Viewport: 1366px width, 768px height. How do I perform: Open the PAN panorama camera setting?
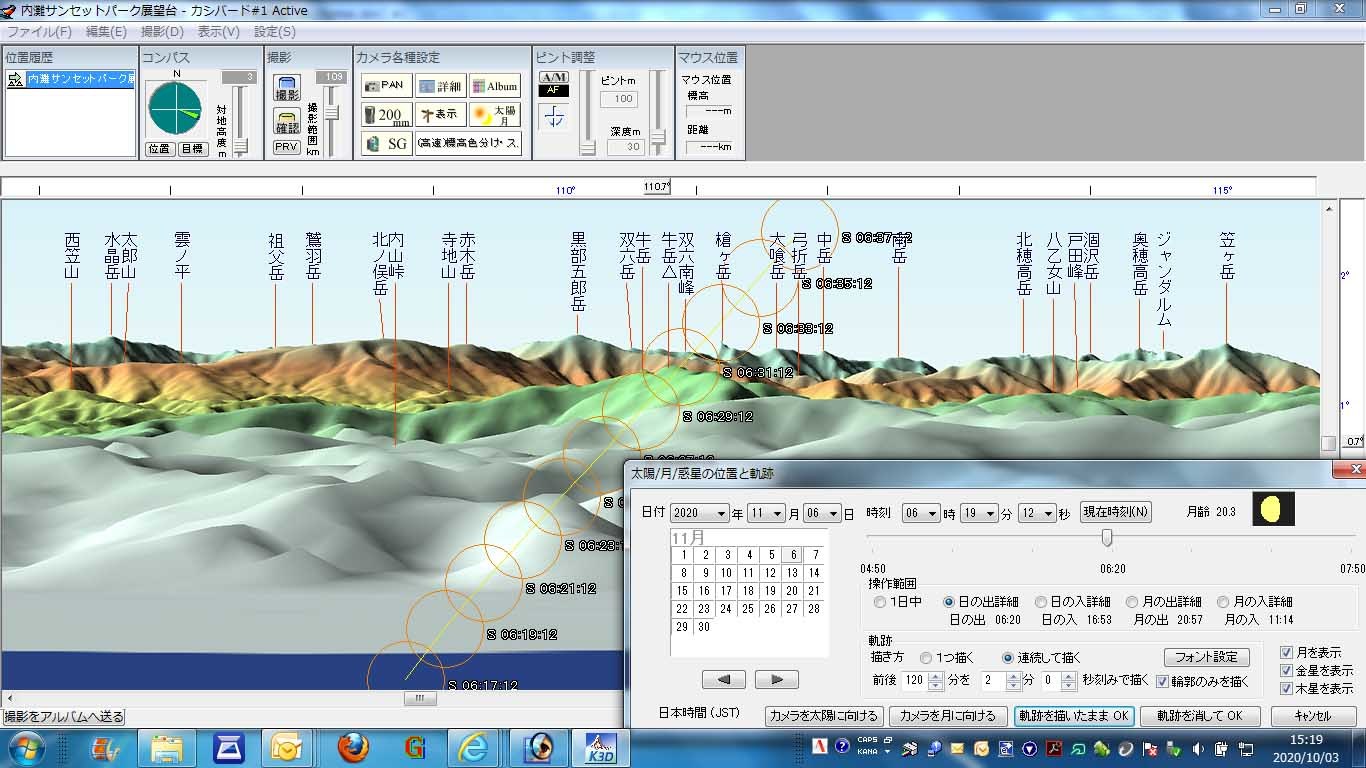pyautogui.click(x=386, y=86)
